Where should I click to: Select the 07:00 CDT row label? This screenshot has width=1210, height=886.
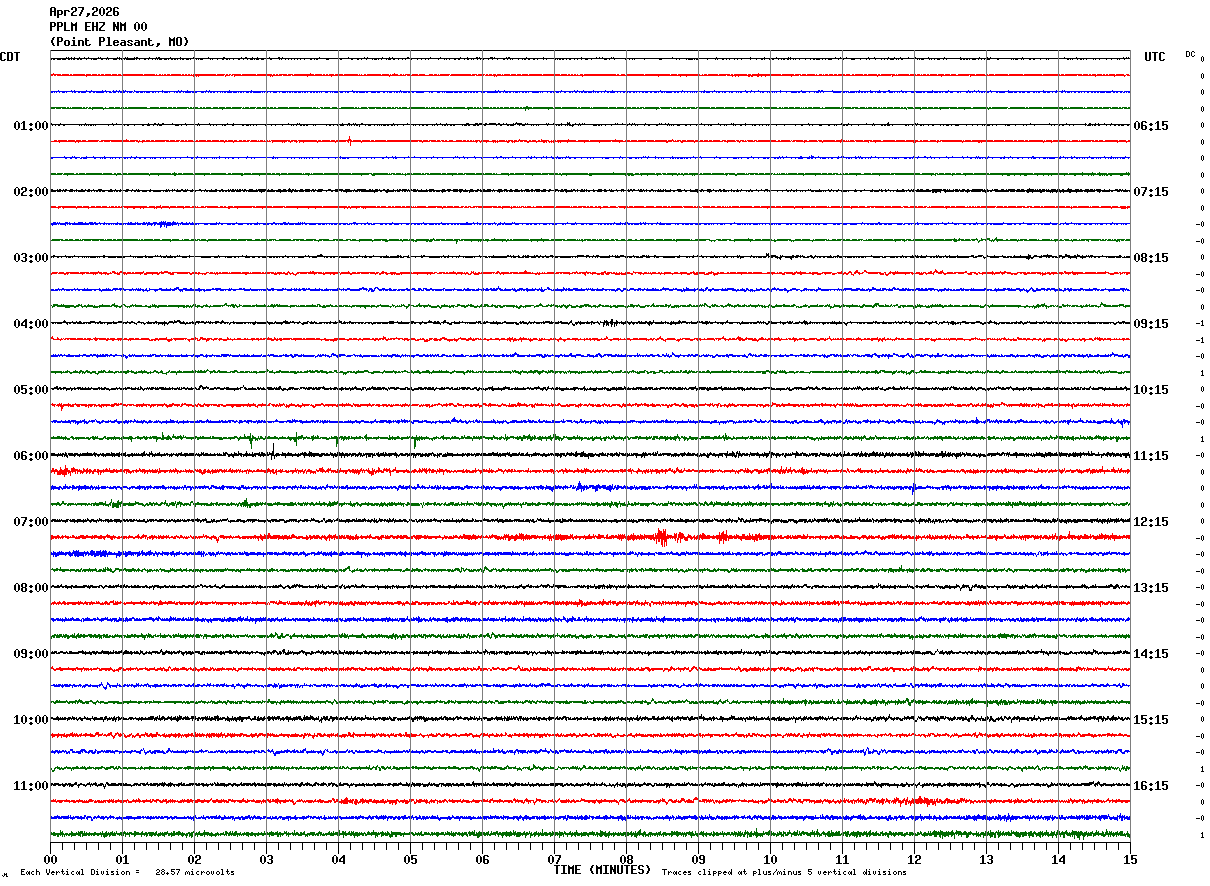(31, 522)
